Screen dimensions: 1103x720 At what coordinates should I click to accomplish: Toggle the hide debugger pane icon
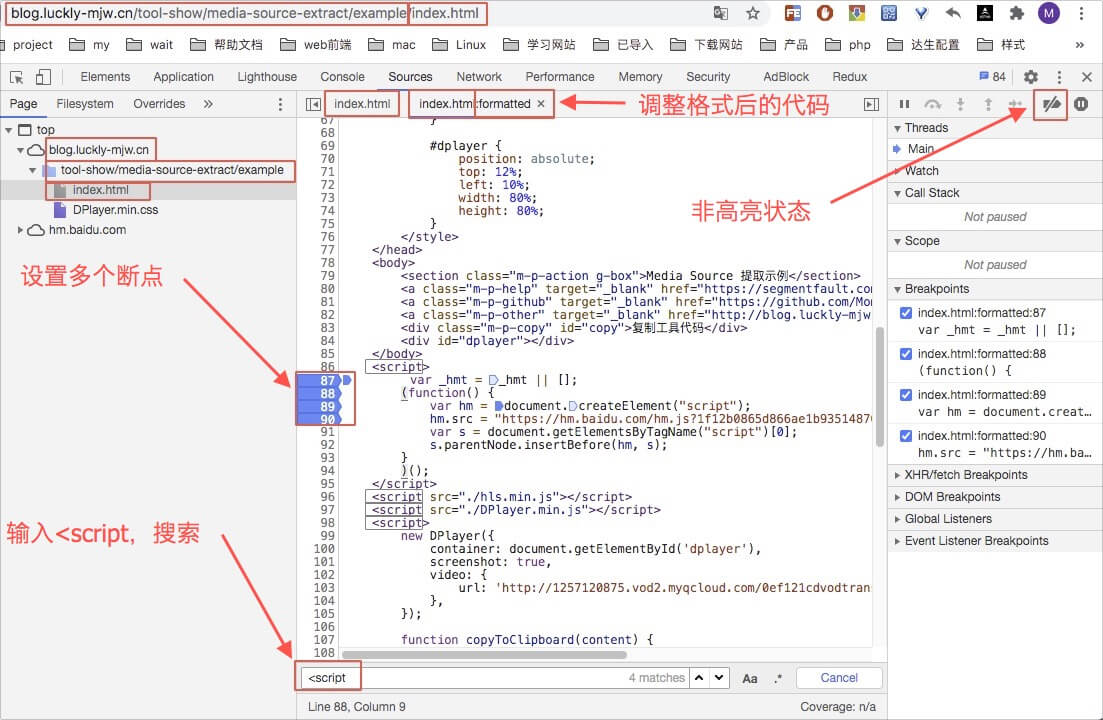click(x=872, y=104)
